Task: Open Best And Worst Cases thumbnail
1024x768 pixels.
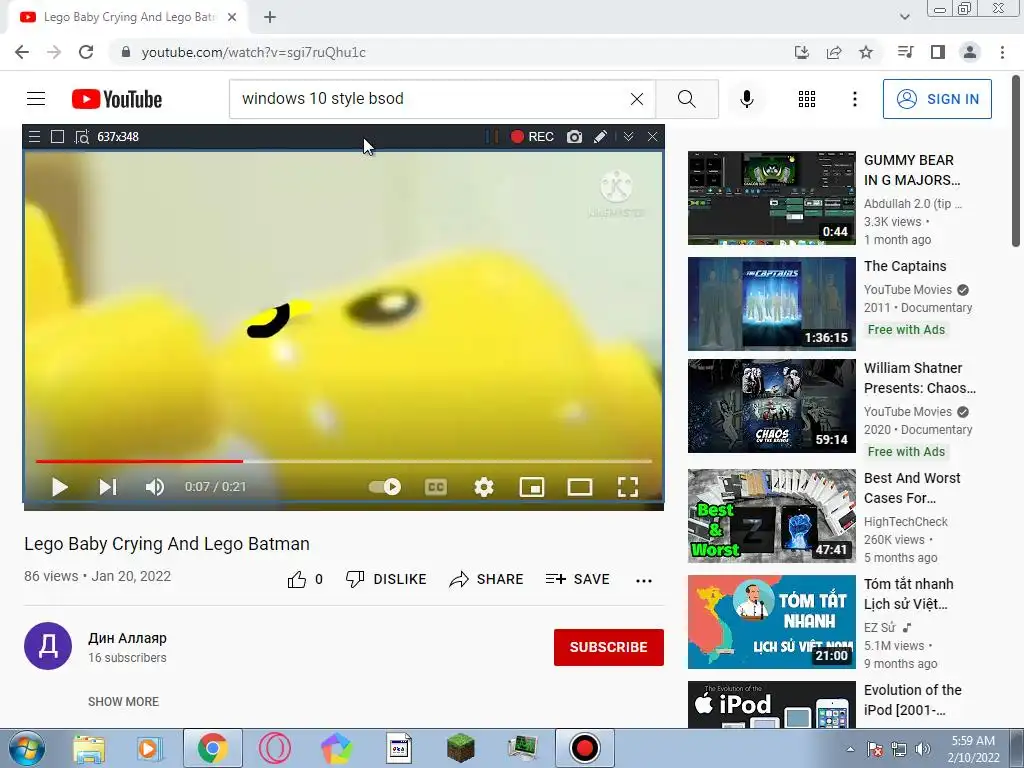Action: (x=771, y=516)
